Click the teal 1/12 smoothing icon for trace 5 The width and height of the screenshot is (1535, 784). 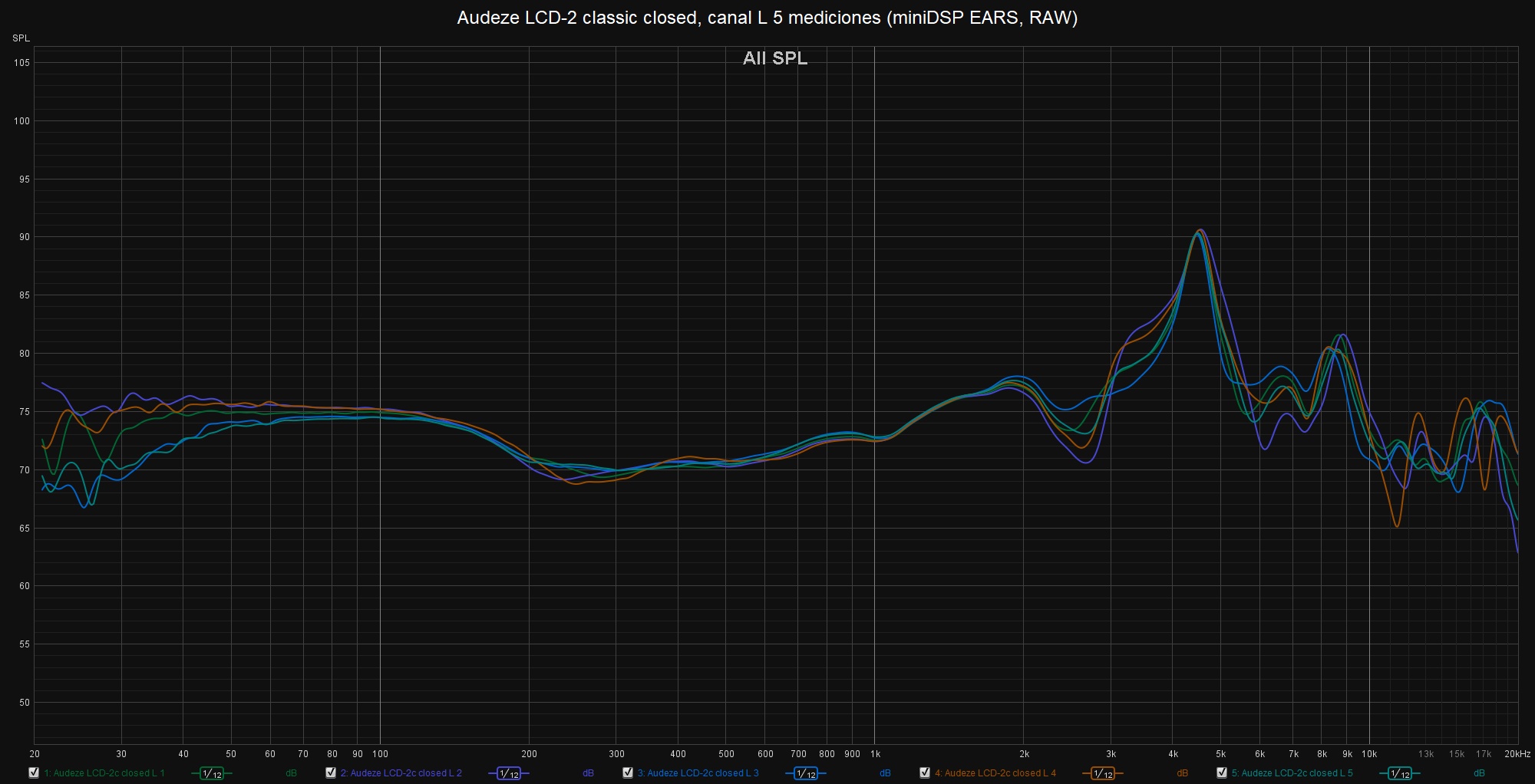pyautogui.click(x=1400, y=773)
